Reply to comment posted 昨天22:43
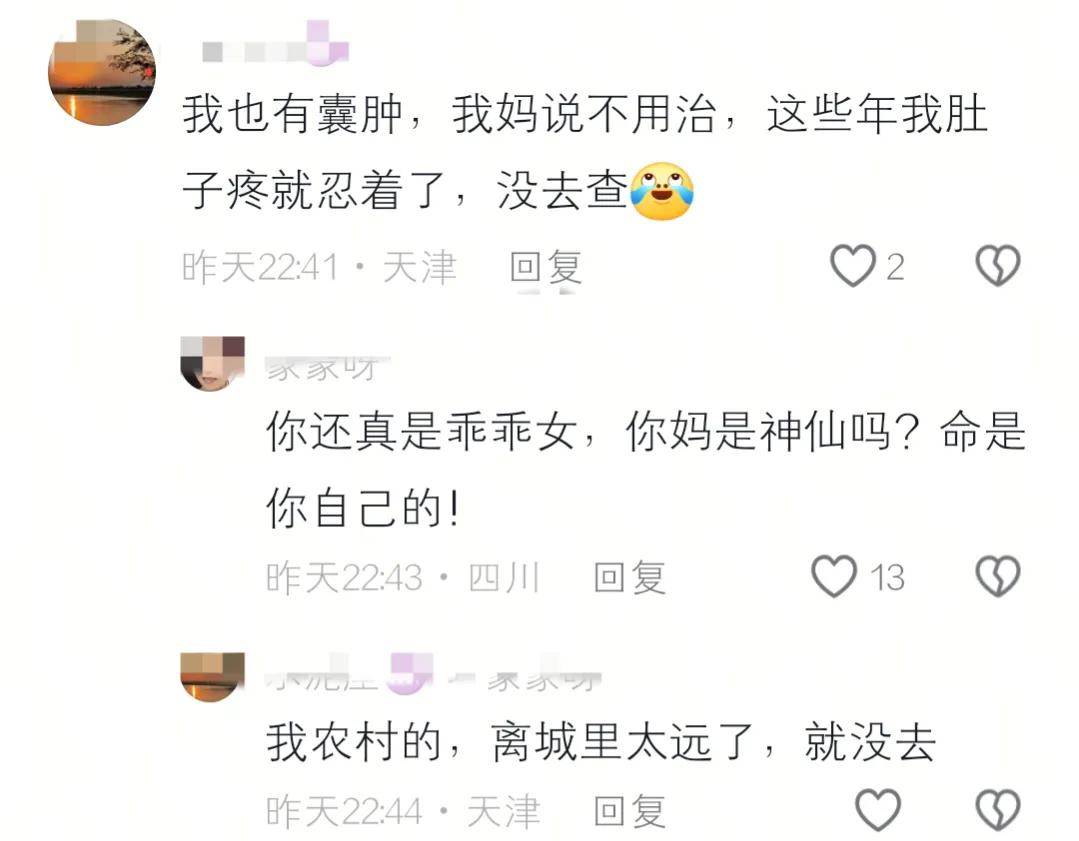This screenshot has height=841, width=1079. (630, 577)
